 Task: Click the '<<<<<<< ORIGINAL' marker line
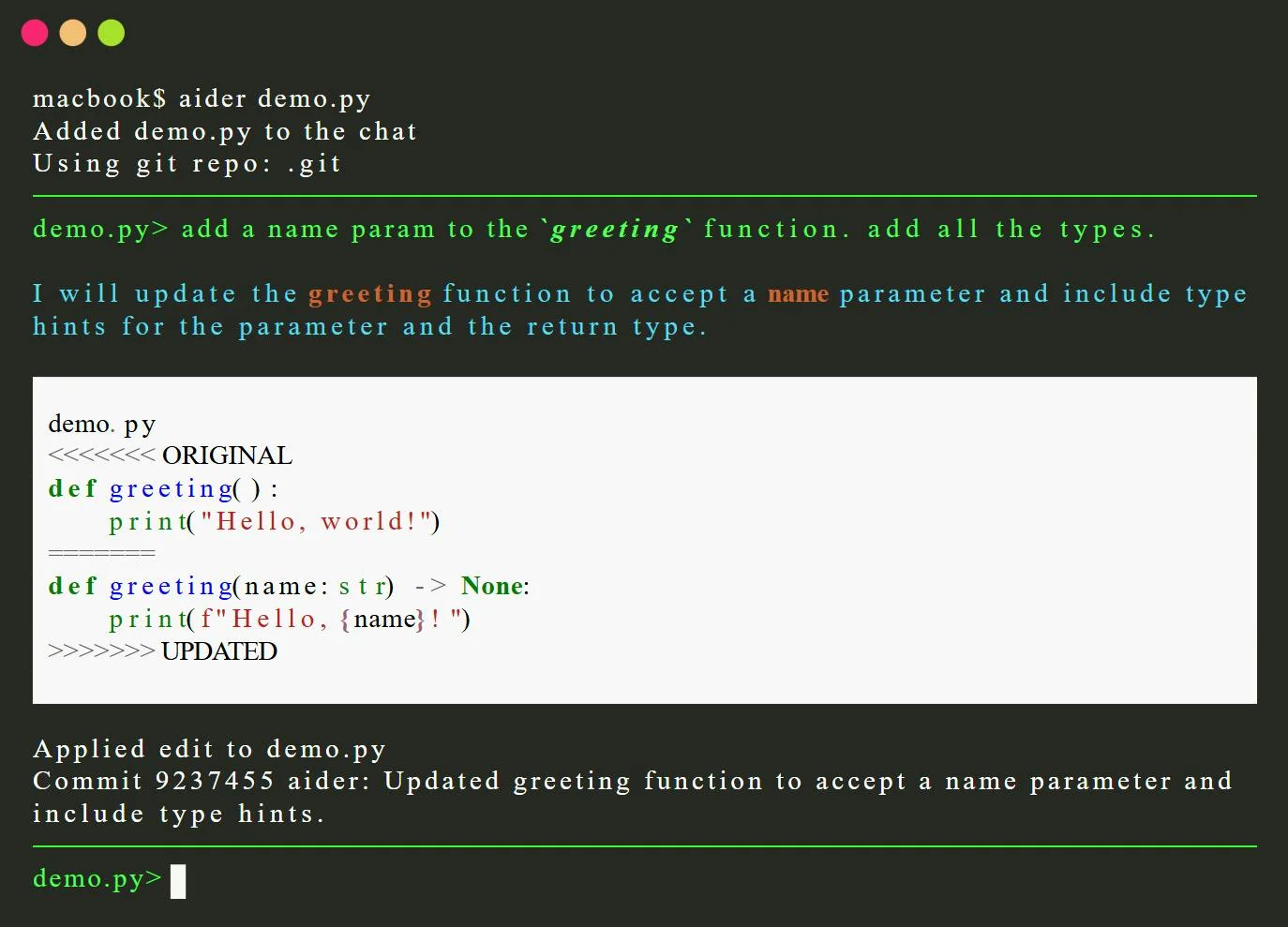pos(170,456)
